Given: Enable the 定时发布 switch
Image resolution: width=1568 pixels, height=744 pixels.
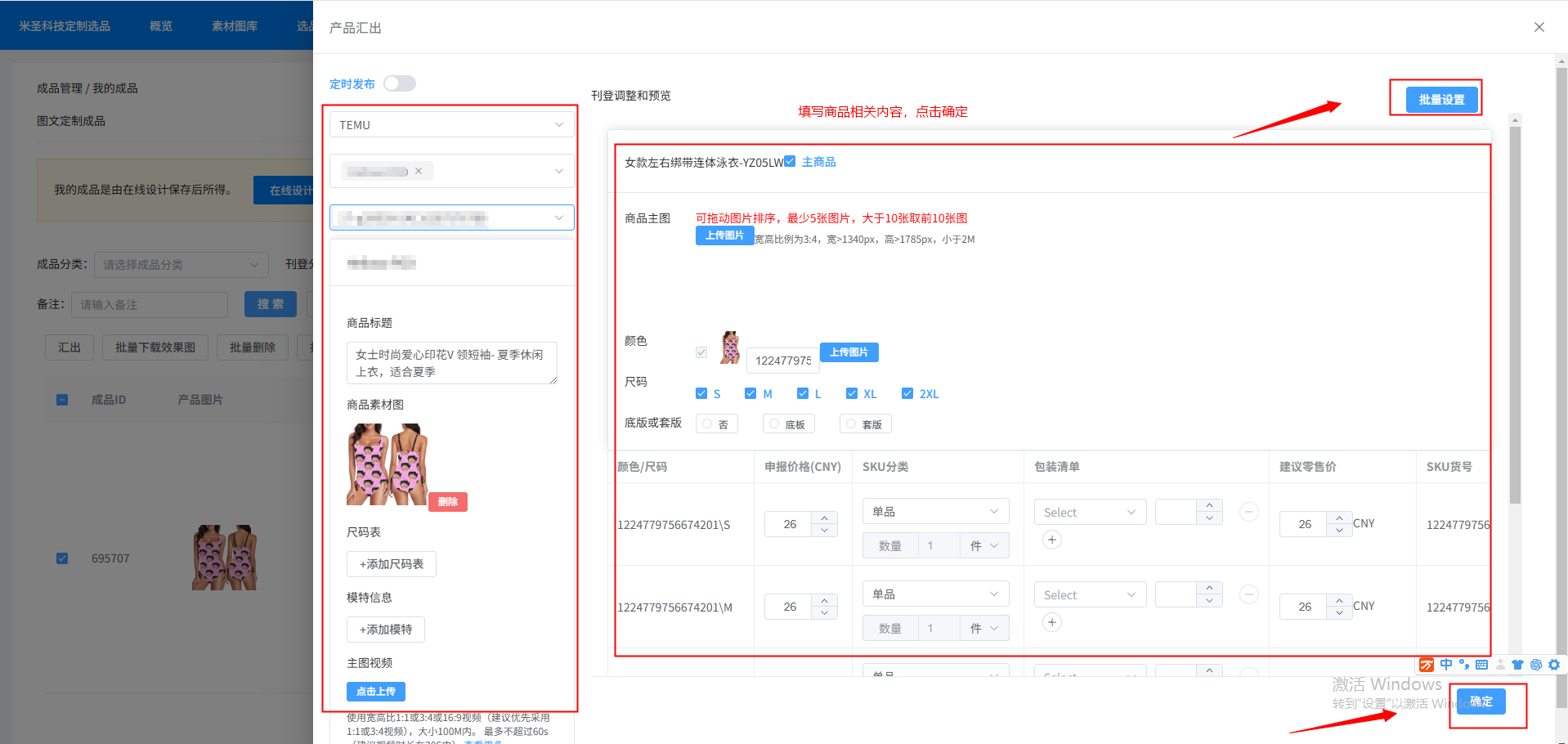Looking at the screenshot, I should (400, 83).
